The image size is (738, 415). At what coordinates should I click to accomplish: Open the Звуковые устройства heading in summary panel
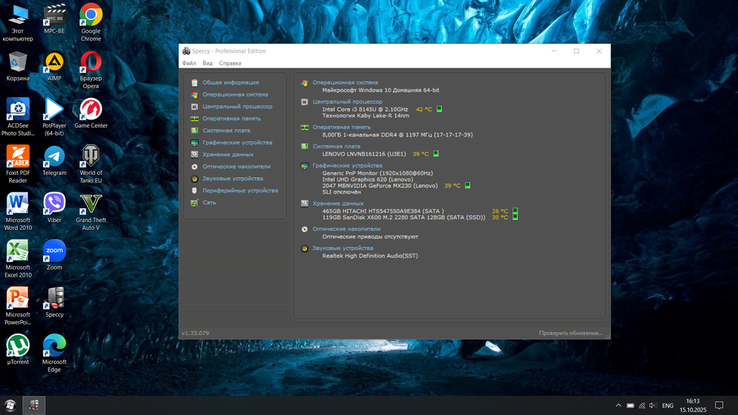(x=343, y=248)
